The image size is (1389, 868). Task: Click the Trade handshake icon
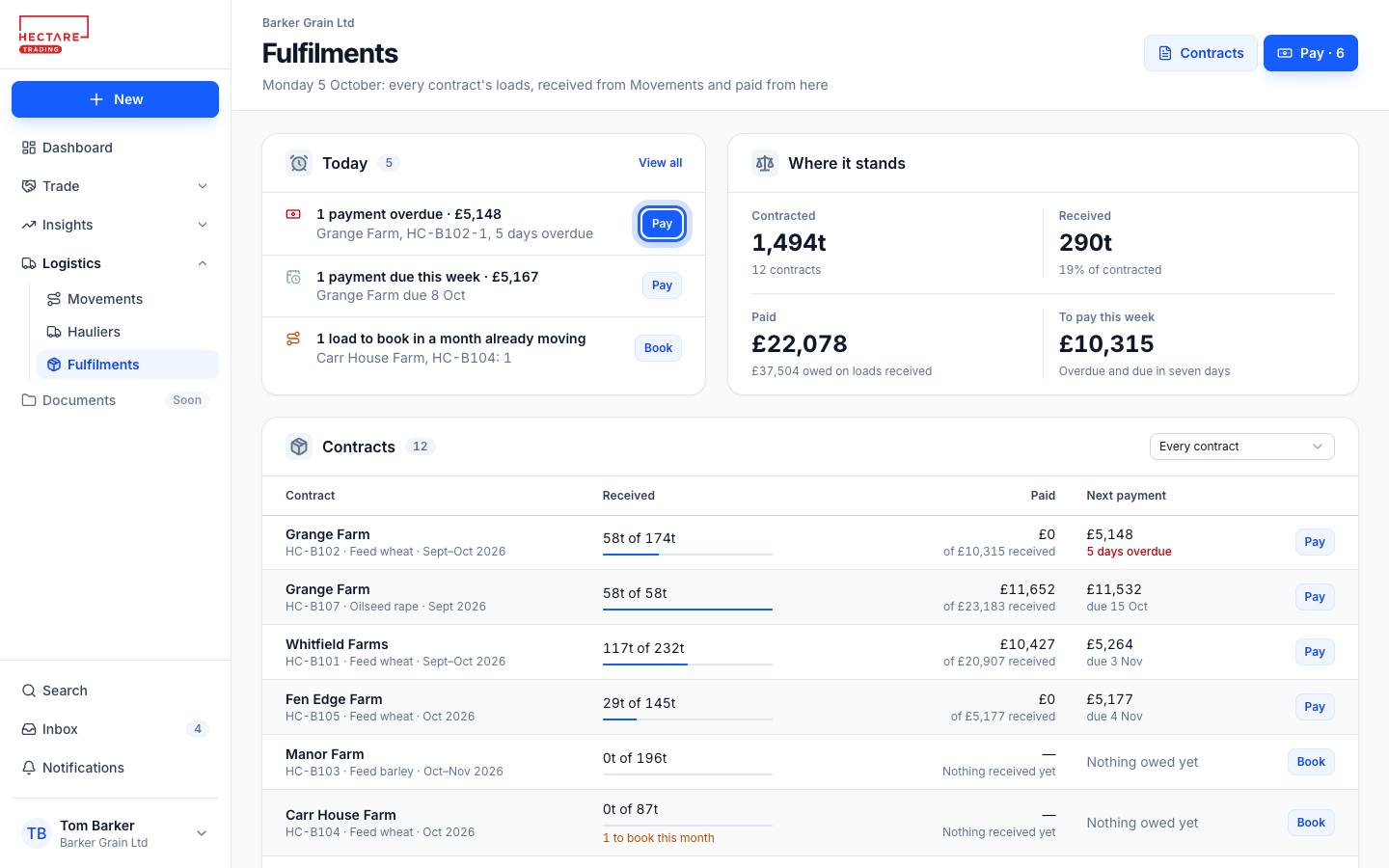[x=29, y=186]
